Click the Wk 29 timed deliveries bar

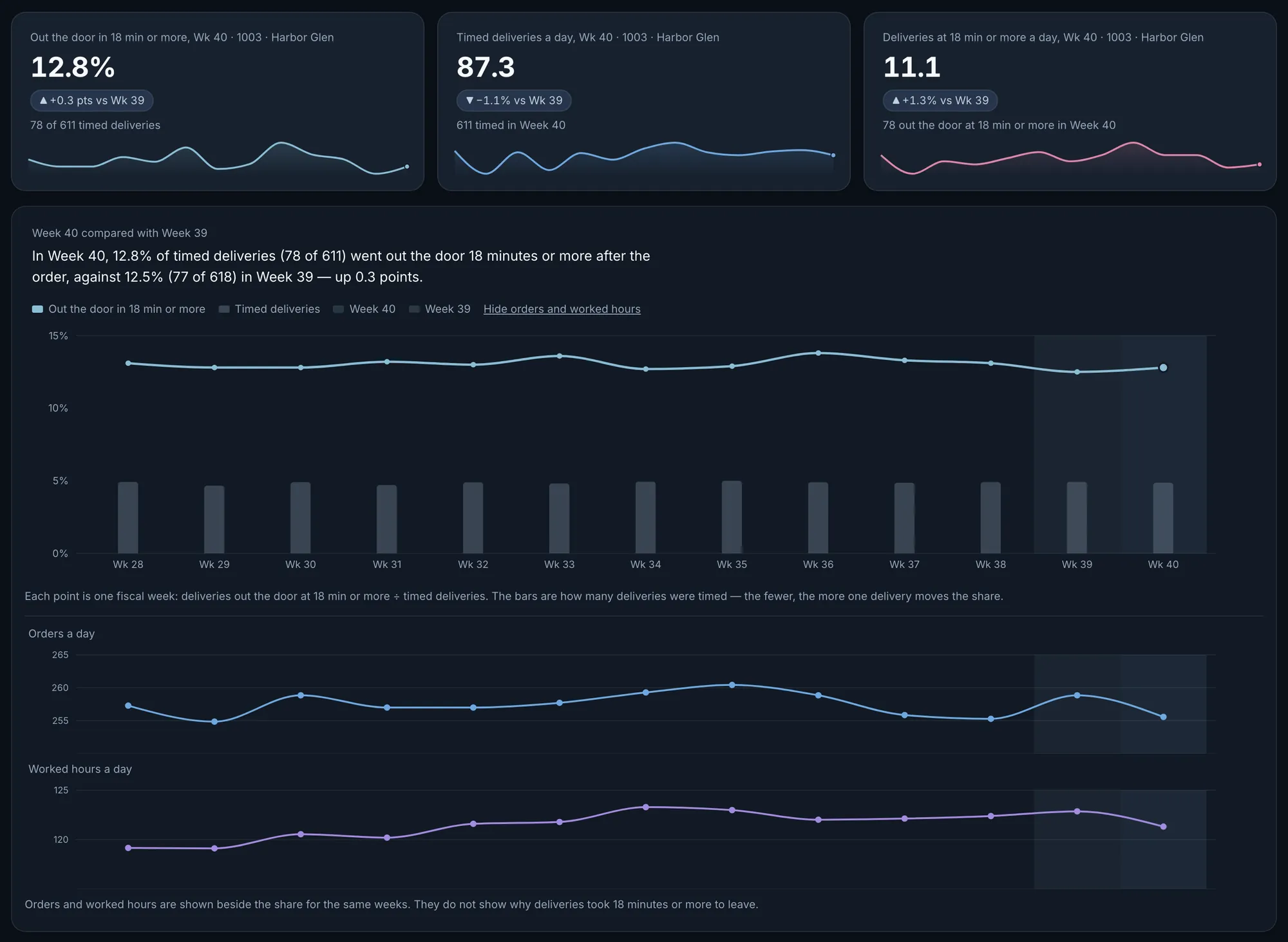tap(214, 520)
